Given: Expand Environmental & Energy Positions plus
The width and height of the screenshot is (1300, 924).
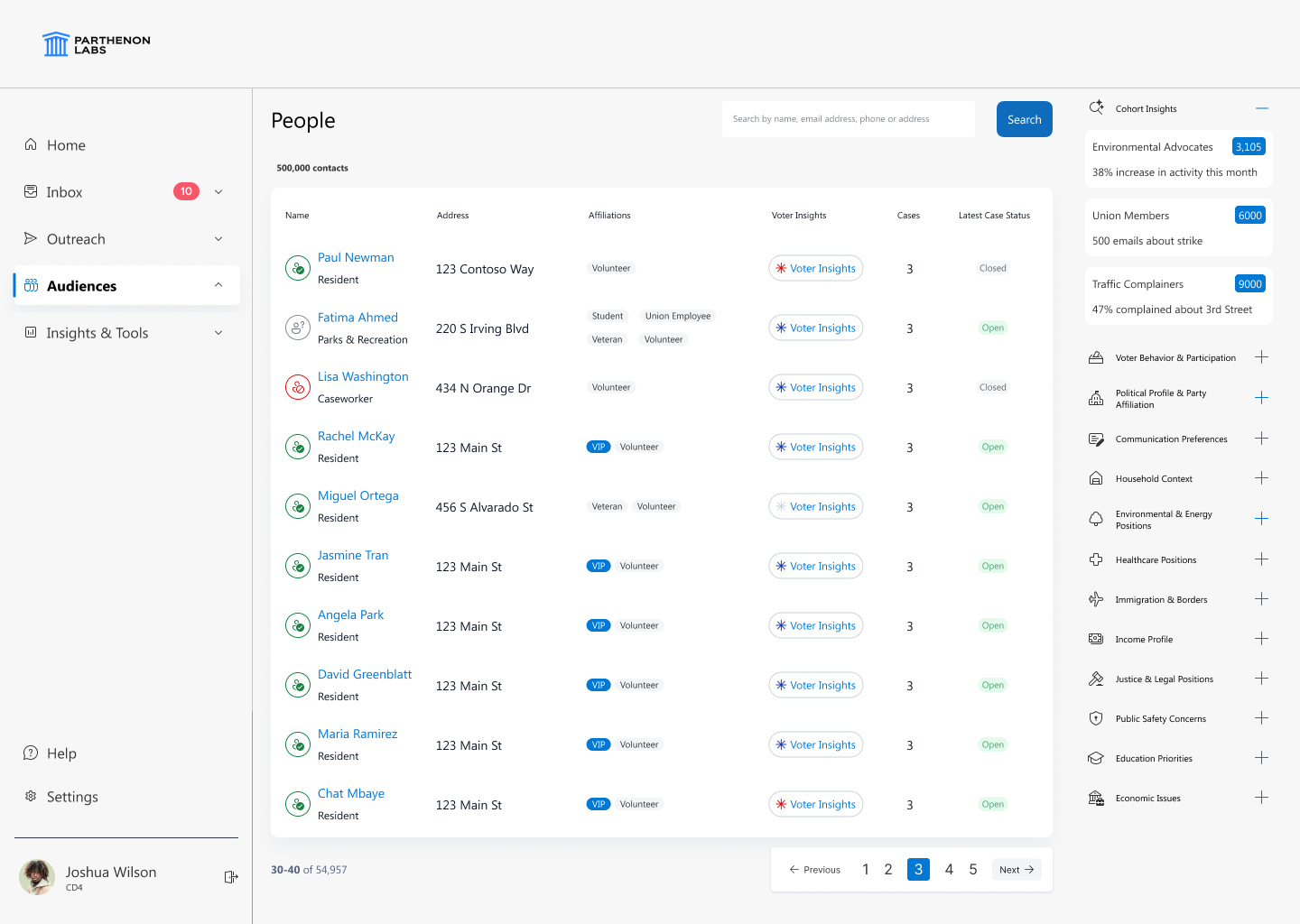Looking at the screenshot, I should [x=1262, y=519].
